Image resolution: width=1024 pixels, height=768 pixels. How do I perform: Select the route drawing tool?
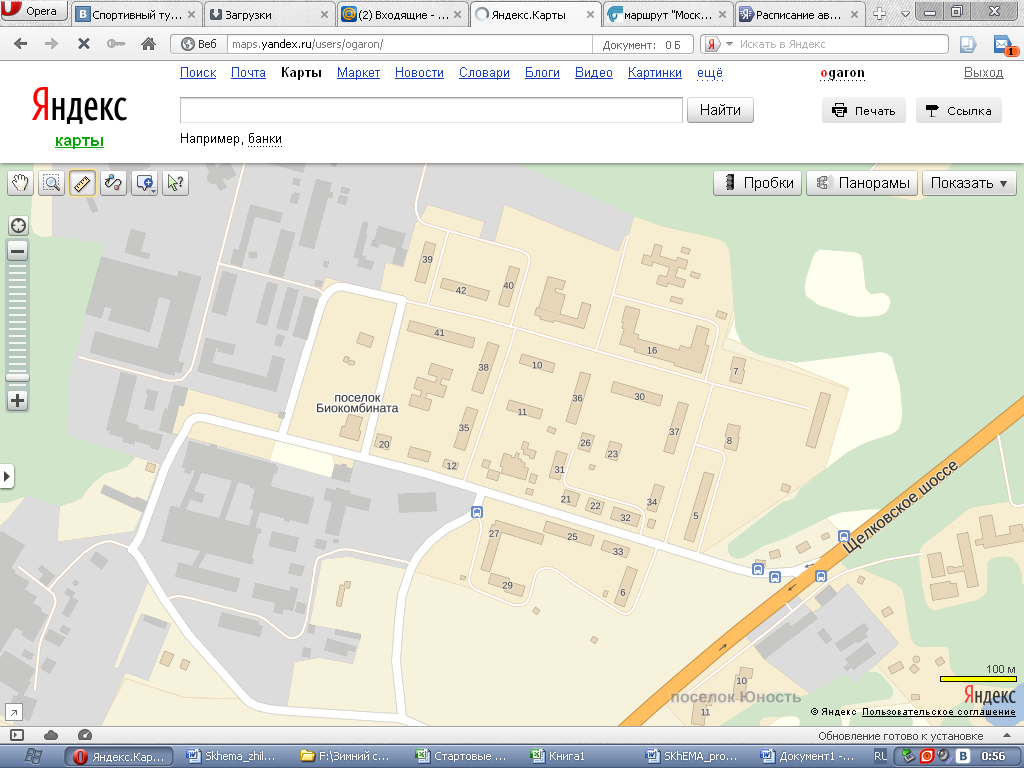[114, 183]
